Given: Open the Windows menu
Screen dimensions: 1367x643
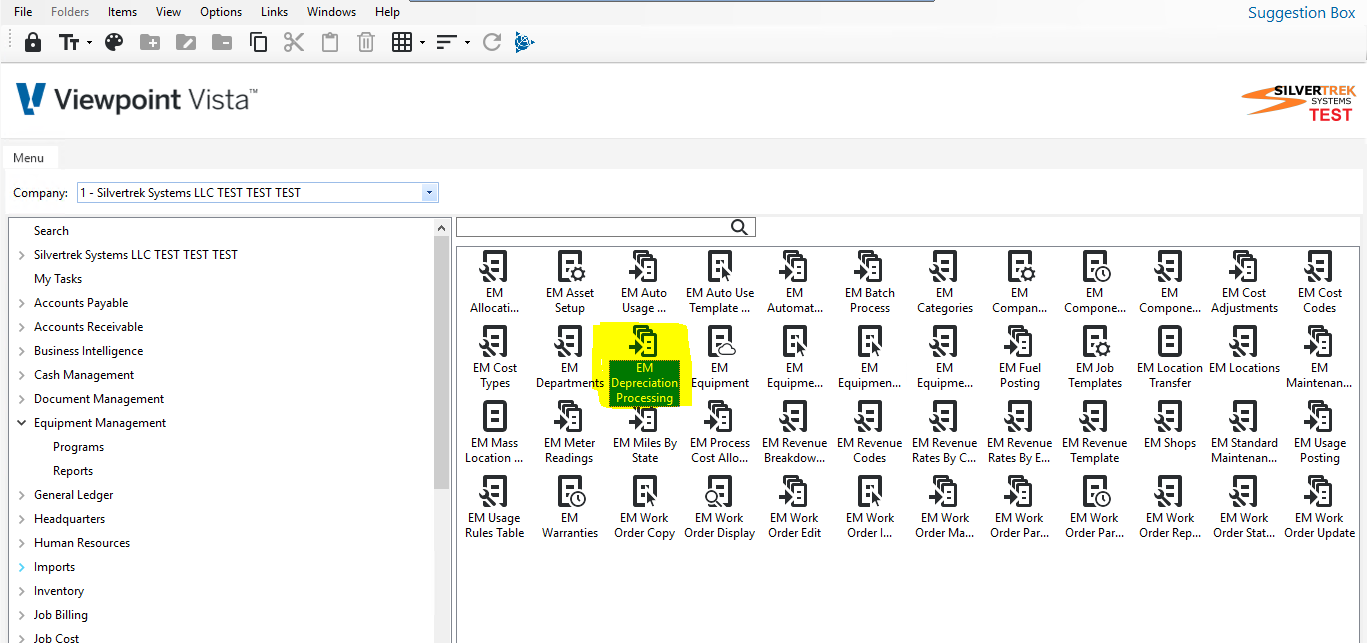Looking at the screenshot, I should 331,12.
